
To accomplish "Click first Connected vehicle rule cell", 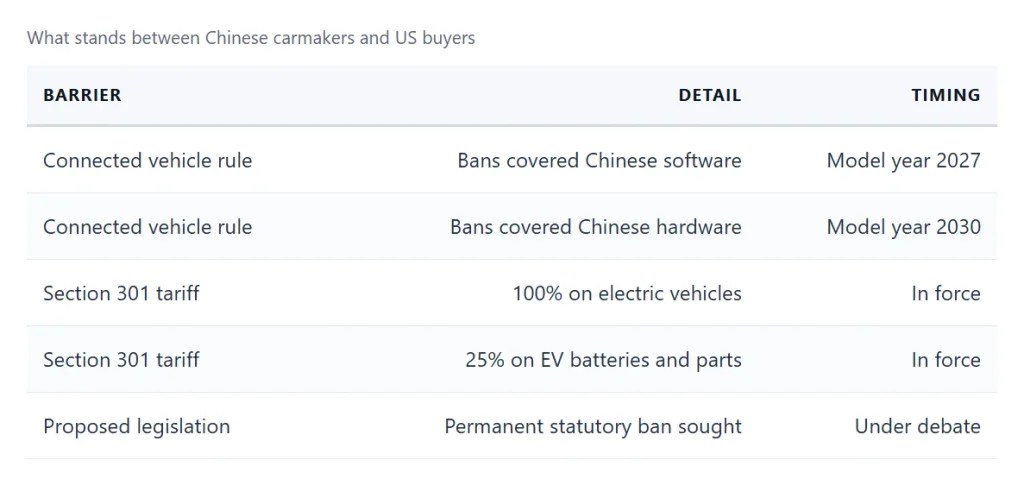I will coord(148,160).
